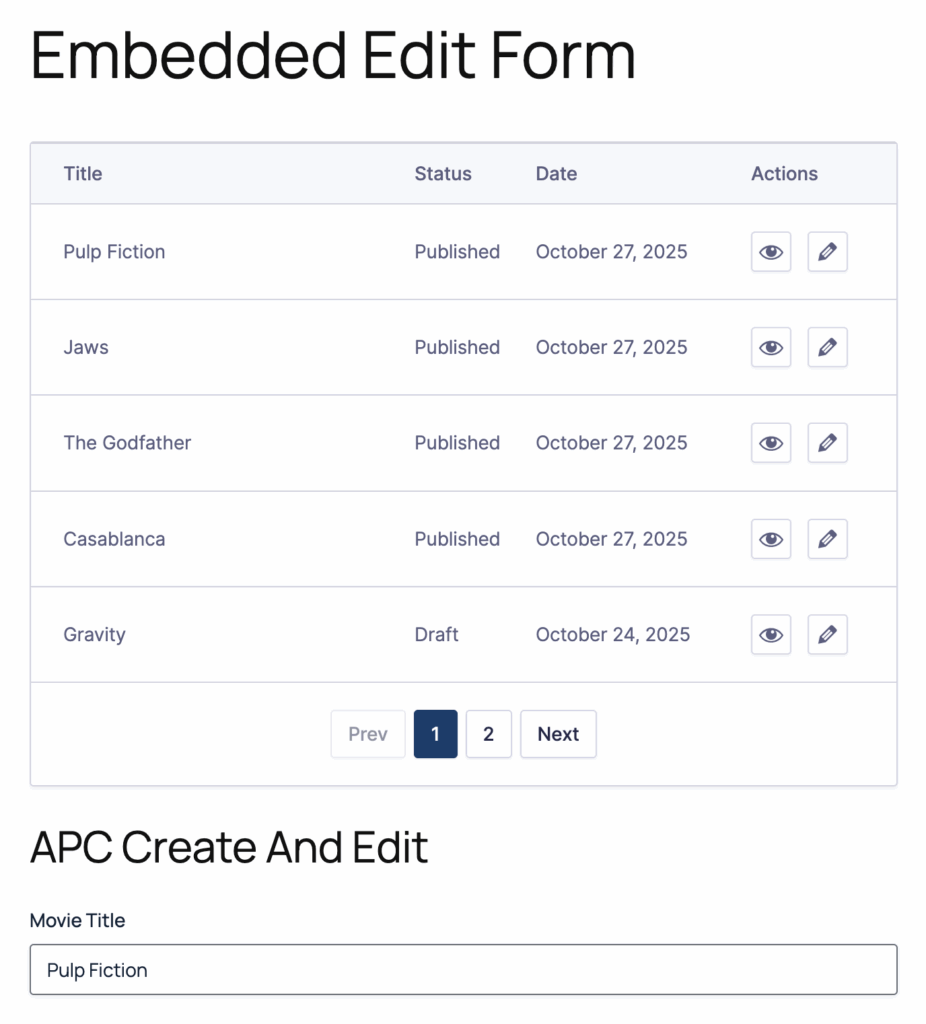Open the edit pencil for Jaws
The width and height of the screenshot is (926, 1024).
[827, 347]
